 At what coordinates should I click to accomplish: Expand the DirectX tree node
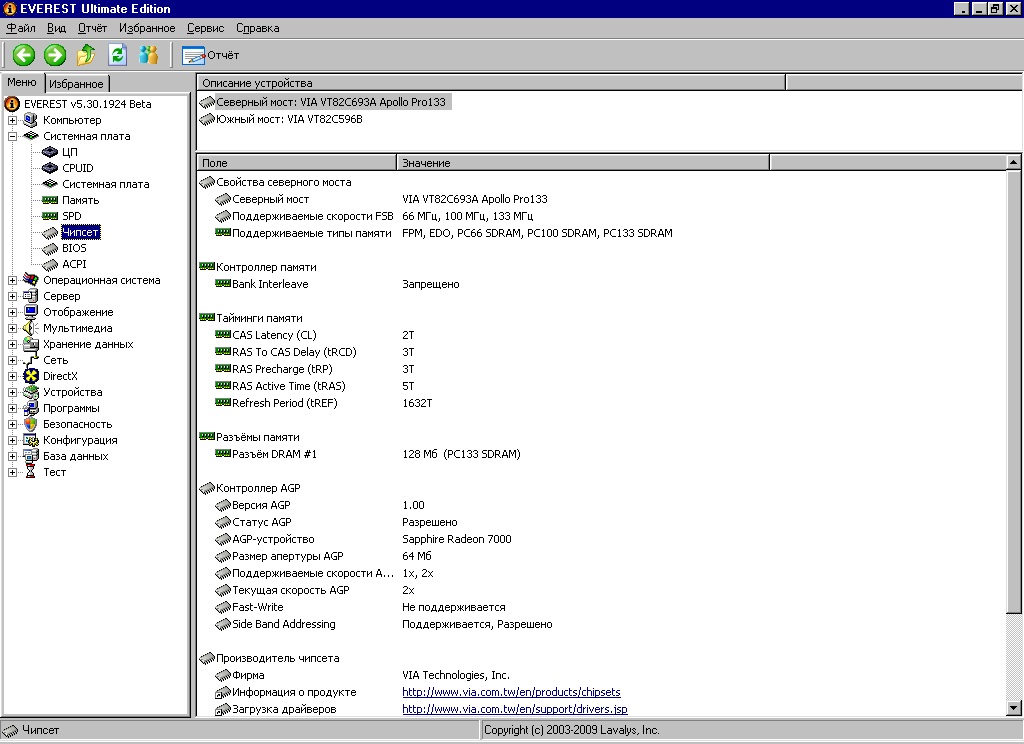click(13, 376)
